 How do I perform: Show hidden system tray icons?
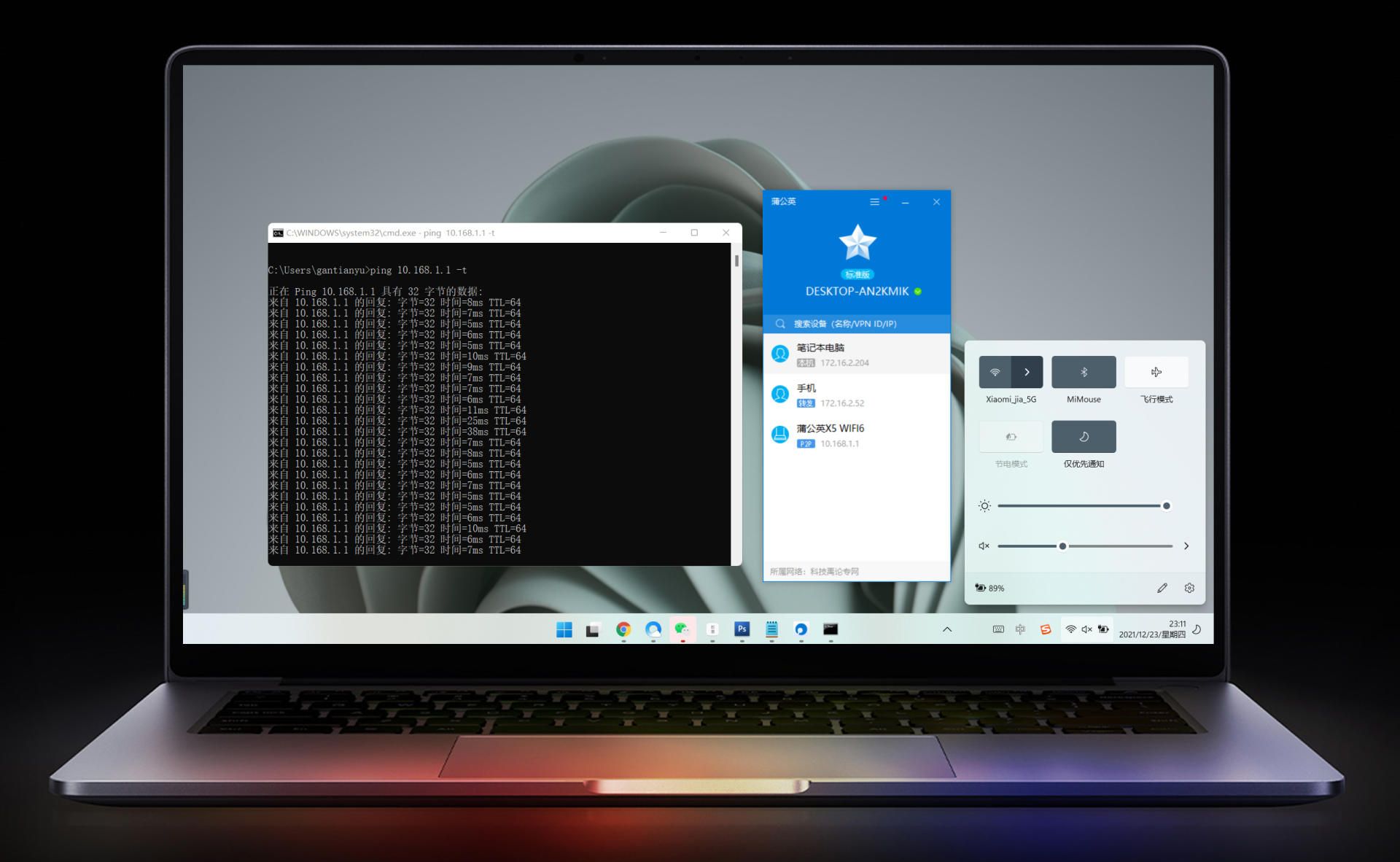tap(947, 629)
